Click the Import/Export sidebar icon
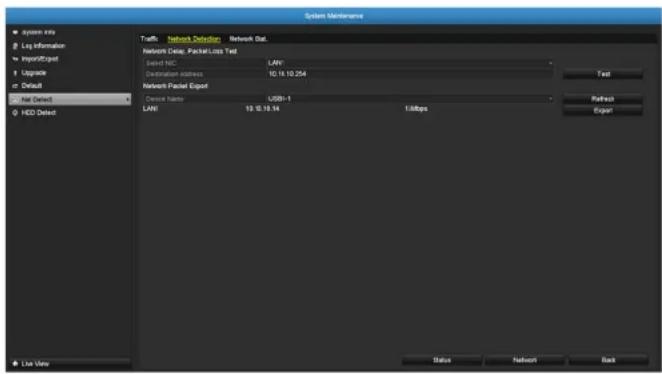Screen dimensions: 662x374 (15, 59)
